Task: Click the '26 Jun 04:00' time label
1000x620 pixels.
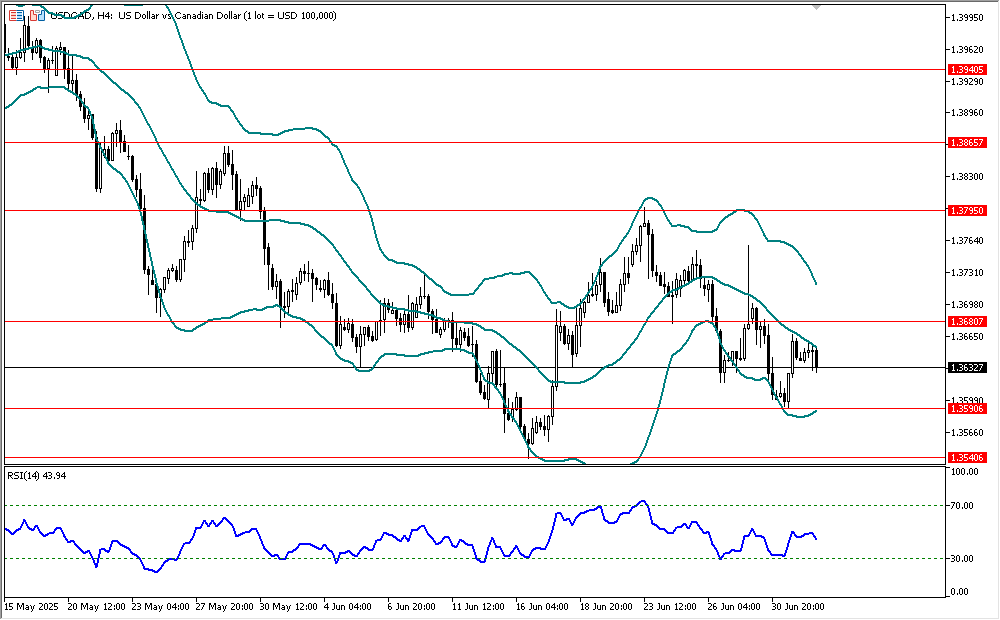Action: 734,606
